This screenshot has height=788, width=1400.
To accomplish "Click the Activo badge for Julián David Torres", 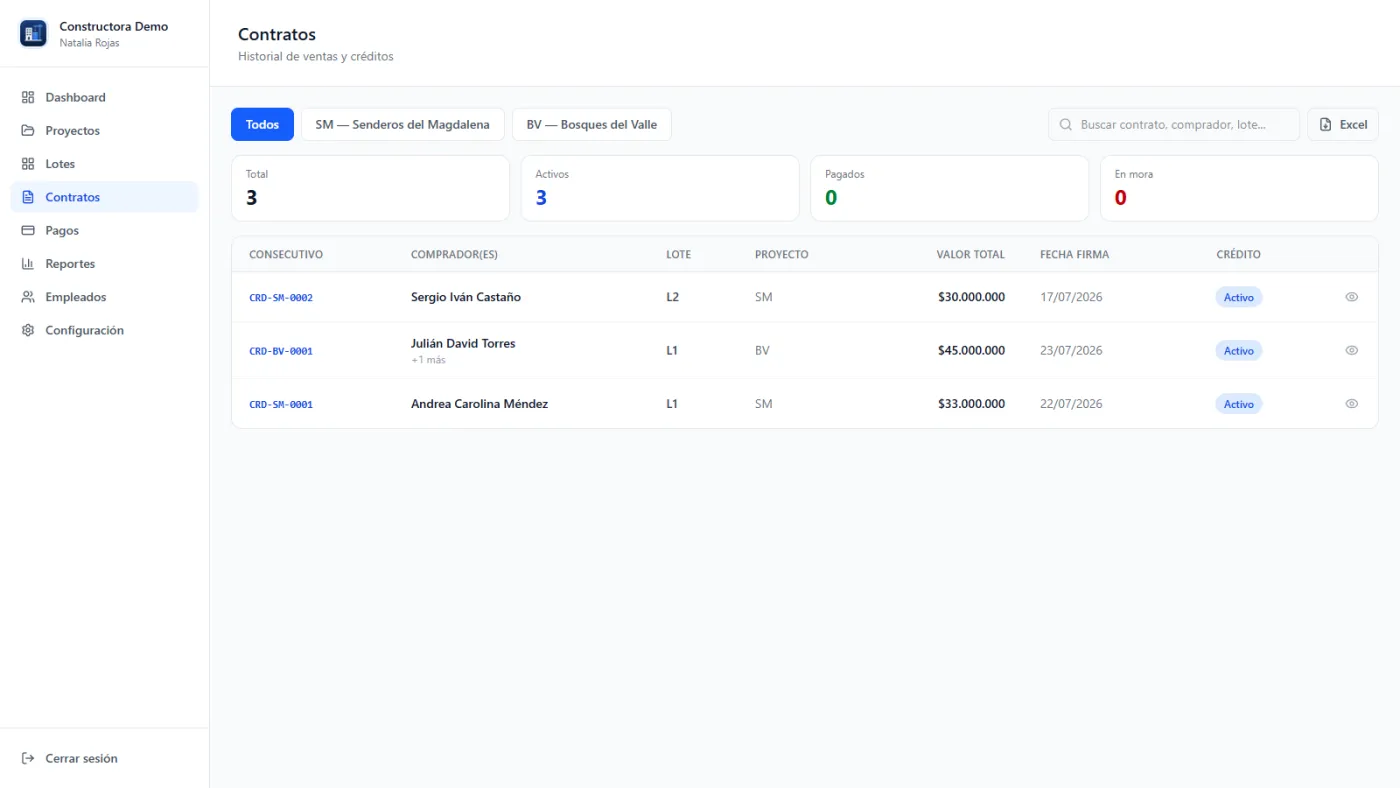I will [x=1239, y=350].
